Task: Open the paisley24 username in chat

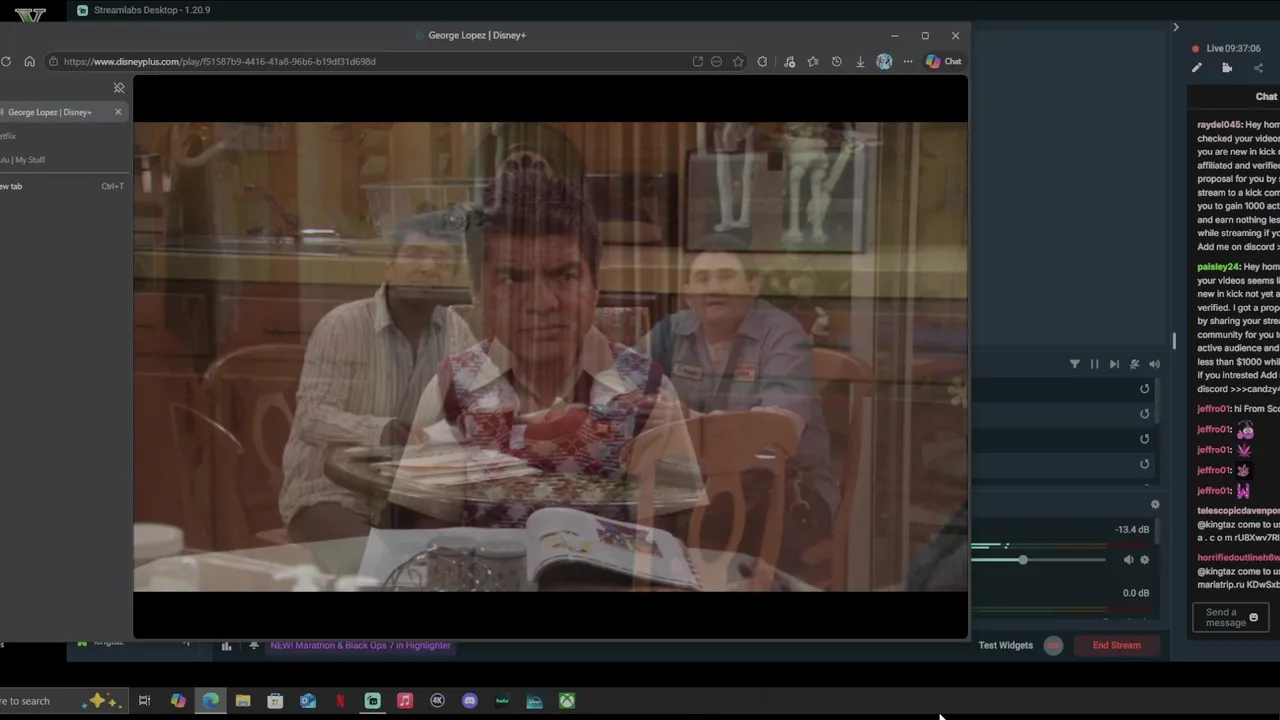Action: (1218, 267)
